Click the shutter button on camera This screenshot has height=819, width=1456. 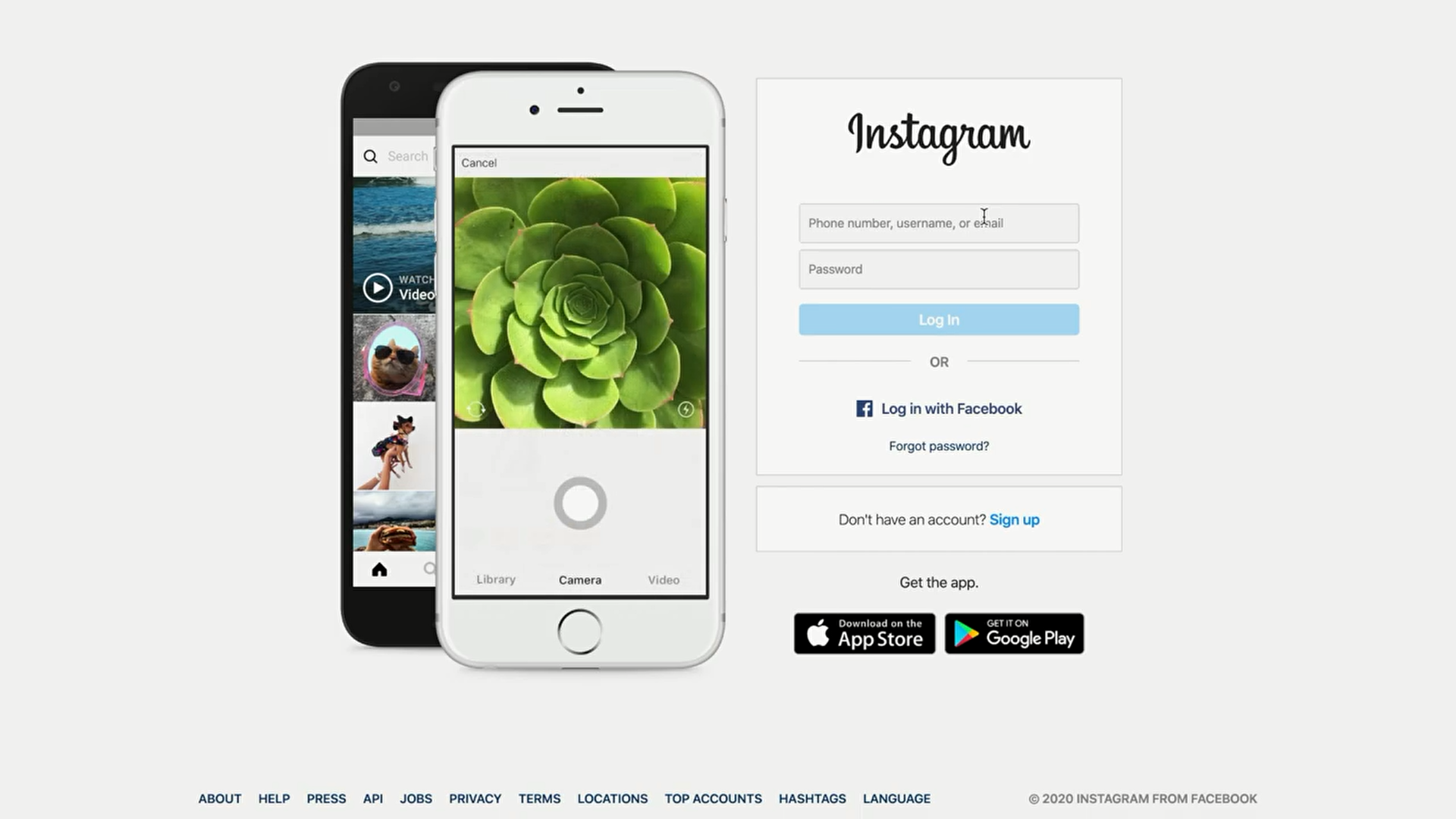click(579, 502)
